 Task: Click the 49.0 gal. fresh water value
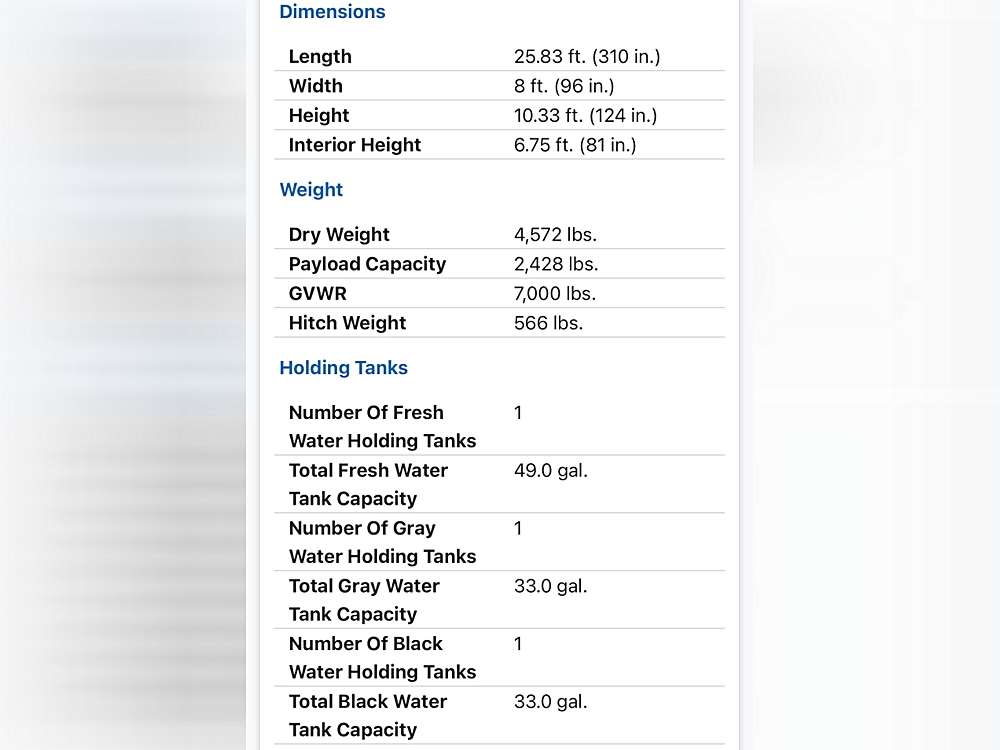pos(550,470)
